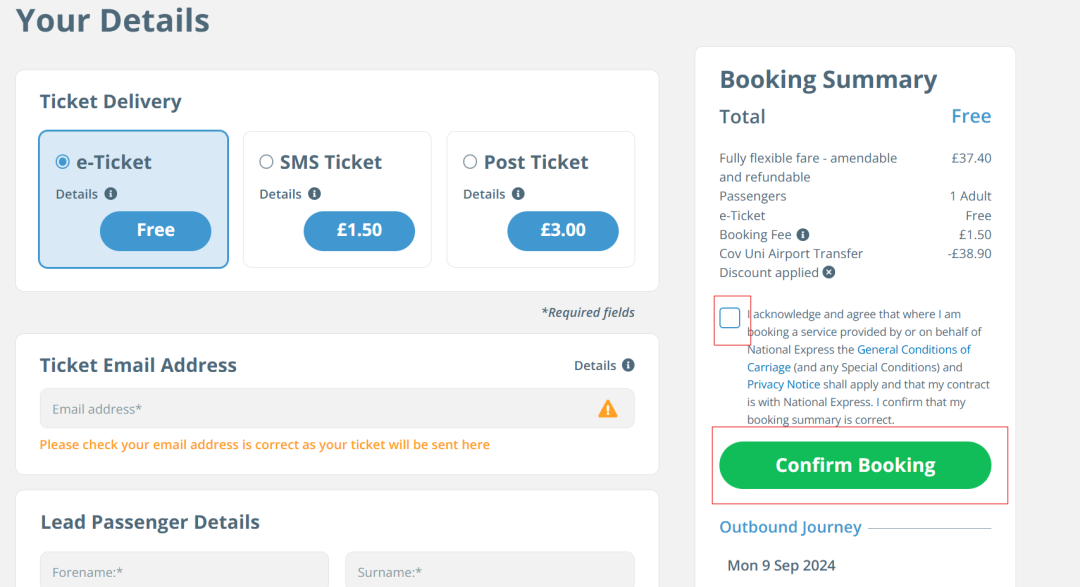Image resolution: width=1080 pixels, height=587 pixels.
Task: Click the blue Free price button
Action: pos(155,231)
